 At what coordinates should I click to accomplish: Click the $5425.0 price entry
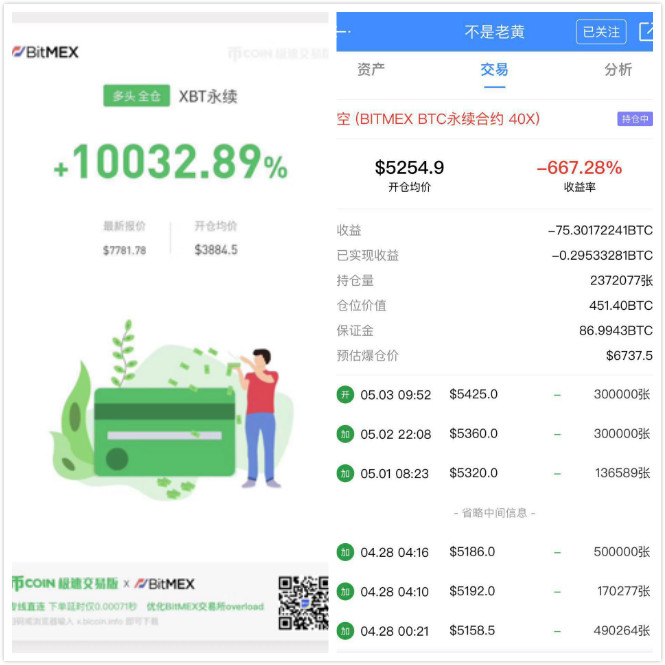coord(473,394)
